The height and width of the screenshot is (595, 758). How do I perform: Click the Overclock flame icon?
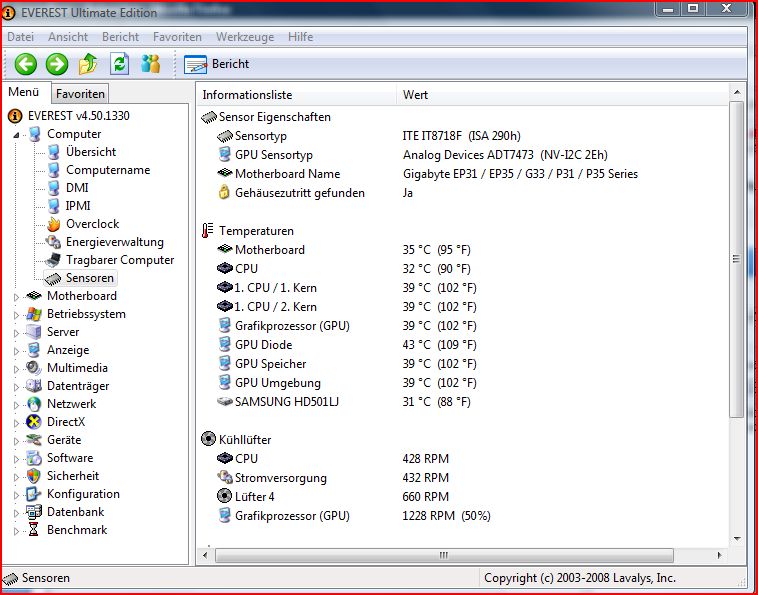point(53,224)
